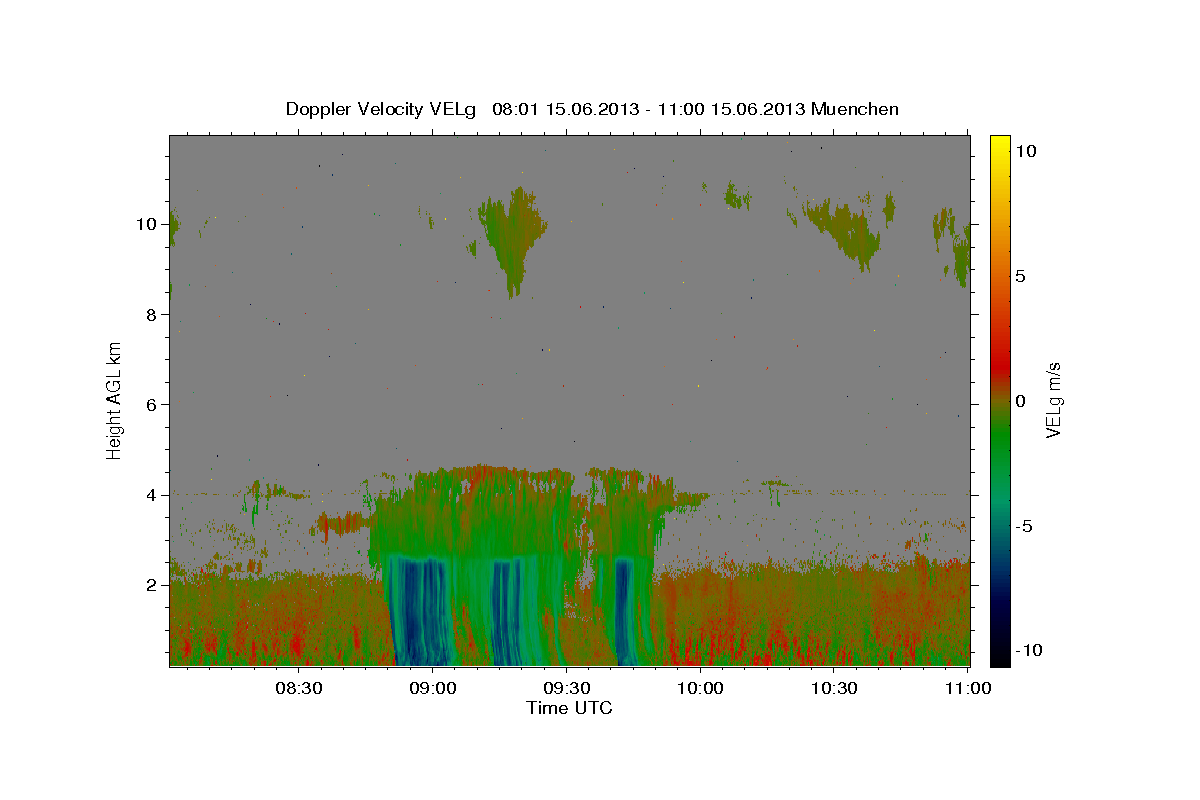Click the colorbar value -10 label
Image resolution: width=1200 pixels, height=800 pixels.
click(x=1030, y=651)
